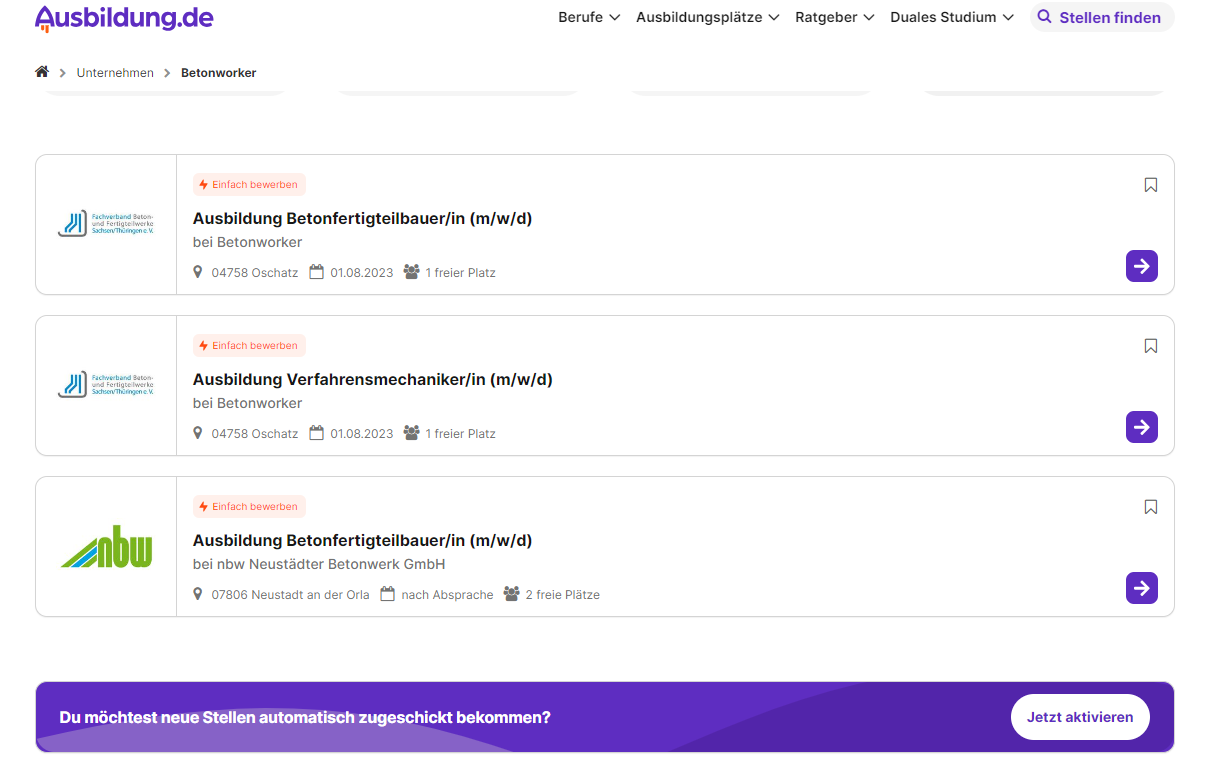
Task: Open Ausbildung Verfahrensmechaniker/in title link
Action: coord(372,379)
